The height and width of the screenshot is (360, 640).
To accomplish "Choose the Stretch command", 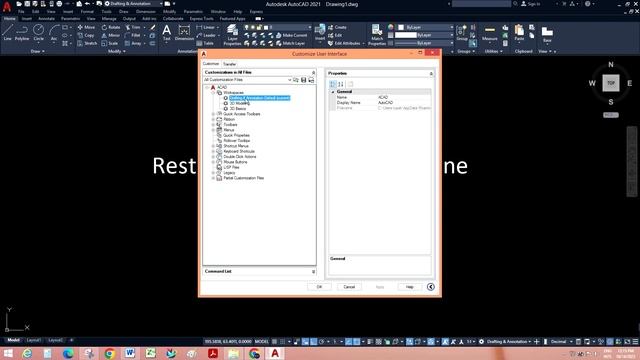I will [87, 43].
